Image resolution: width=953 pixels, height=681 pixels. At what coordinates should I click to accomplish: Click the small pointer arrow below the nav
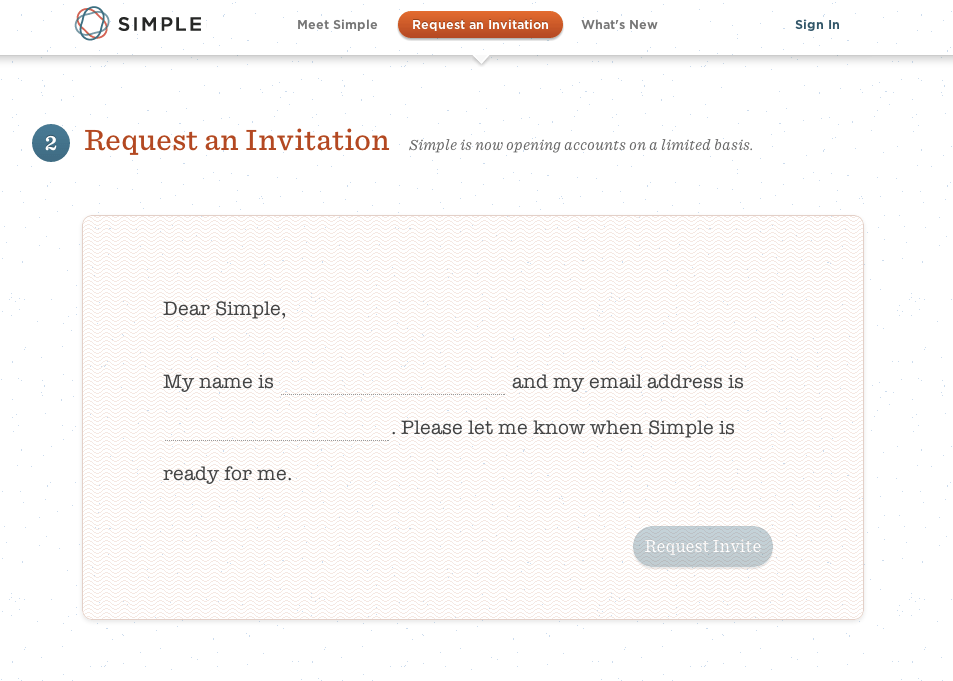pos(481,59)
